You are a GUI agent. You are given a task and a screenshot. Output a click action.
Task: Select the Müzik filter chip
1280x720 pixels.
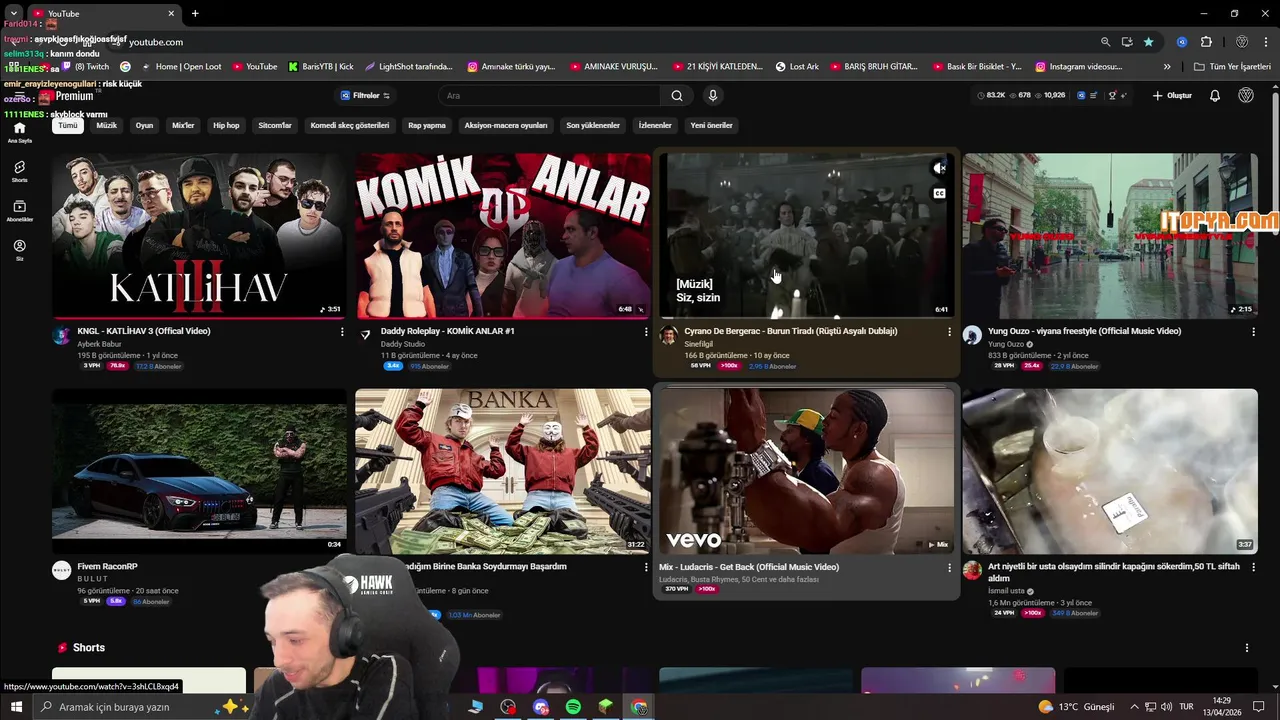coord(107,126)
